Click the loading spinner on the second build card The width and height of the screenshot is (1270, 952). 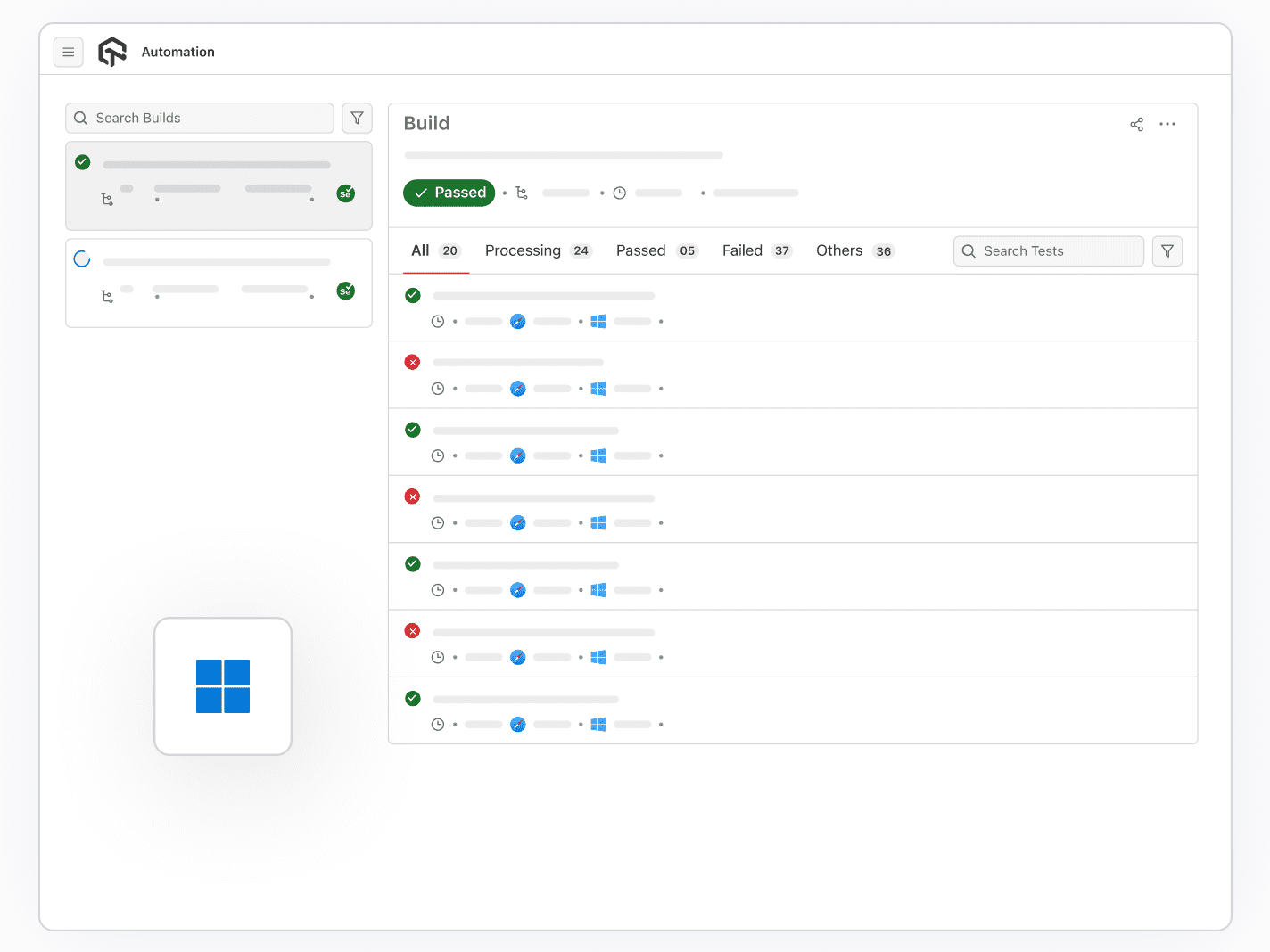pyautogui.click(x=82, y=258)
